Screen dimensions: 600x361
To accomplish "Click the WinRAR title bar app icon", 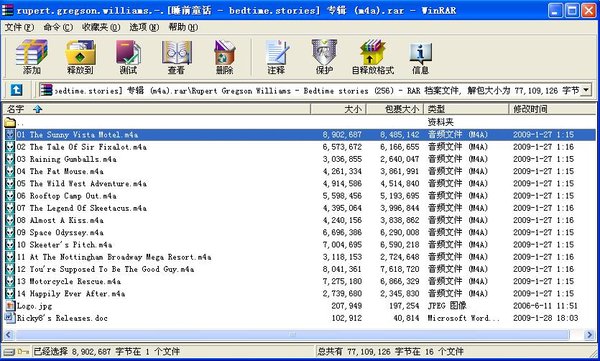I will (8, 10).
